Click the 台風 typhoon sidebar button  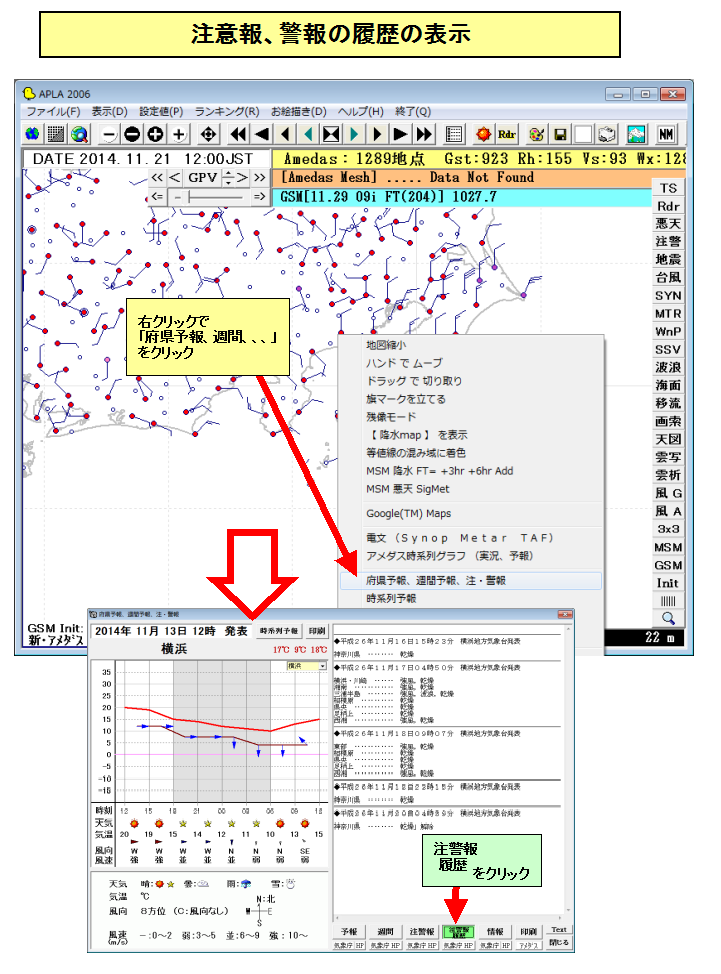pyautogui.click(x=668, y=278)
